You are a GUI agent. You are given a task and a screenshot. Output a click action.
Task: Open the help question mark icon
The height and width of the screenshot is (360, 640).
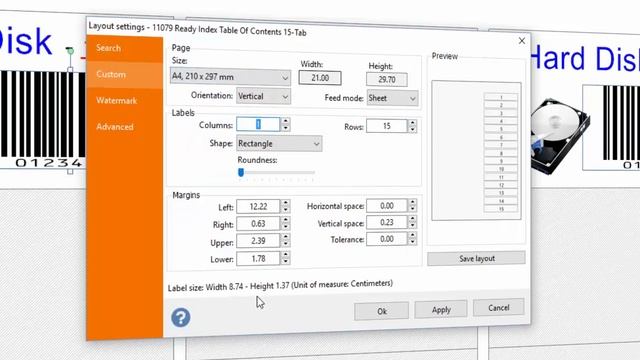[180, 317]
